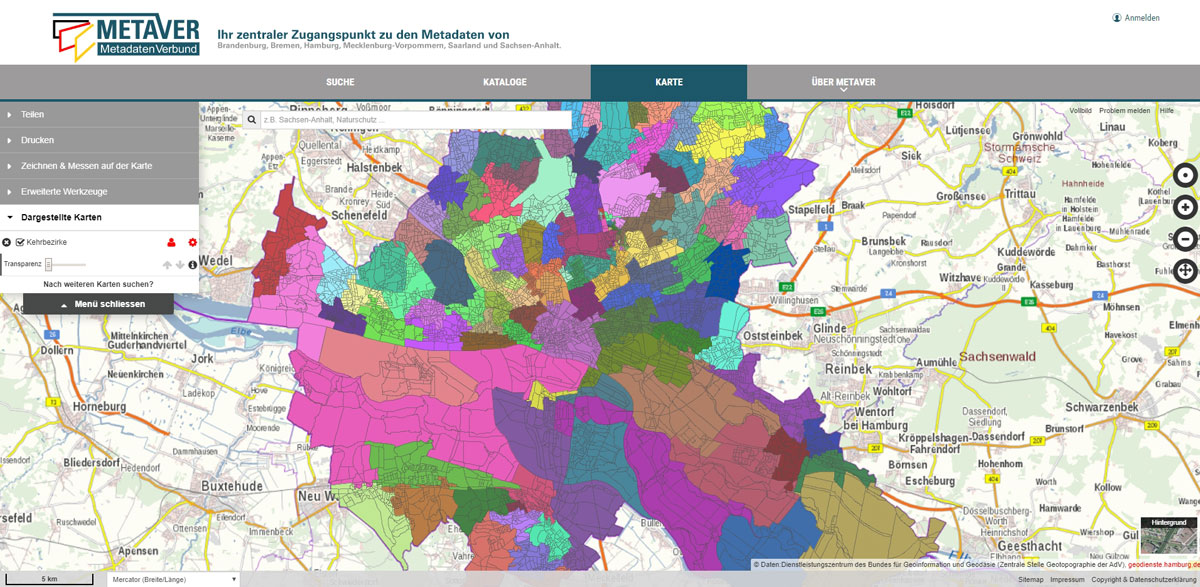Switch to the SUCHE tab
Viewport: 1200px width, 587px height.
pyautogui.click(x=340, y=82)
